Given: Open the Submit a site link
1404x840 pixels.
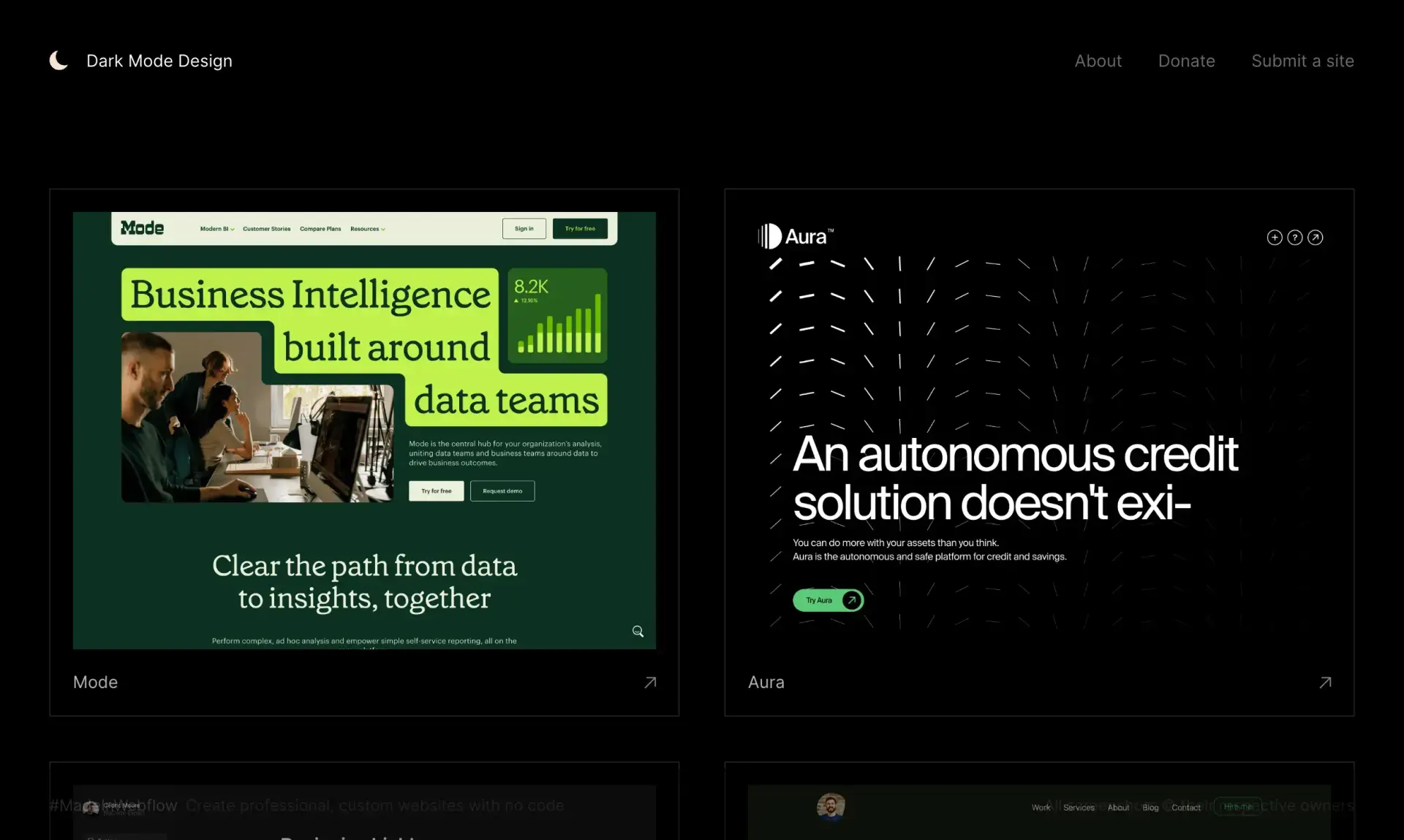Looking at the screenshot, I should (x=1302, y=61).
